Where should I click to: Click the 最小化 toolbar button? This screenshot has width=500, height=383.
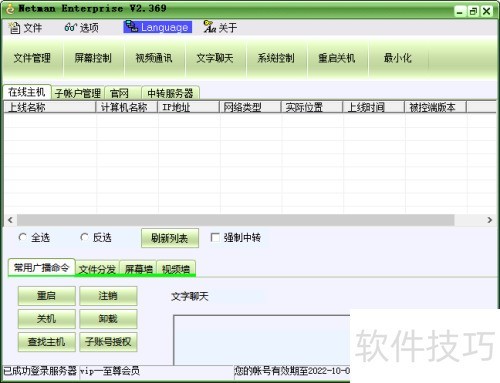click(x=398, y=58)
